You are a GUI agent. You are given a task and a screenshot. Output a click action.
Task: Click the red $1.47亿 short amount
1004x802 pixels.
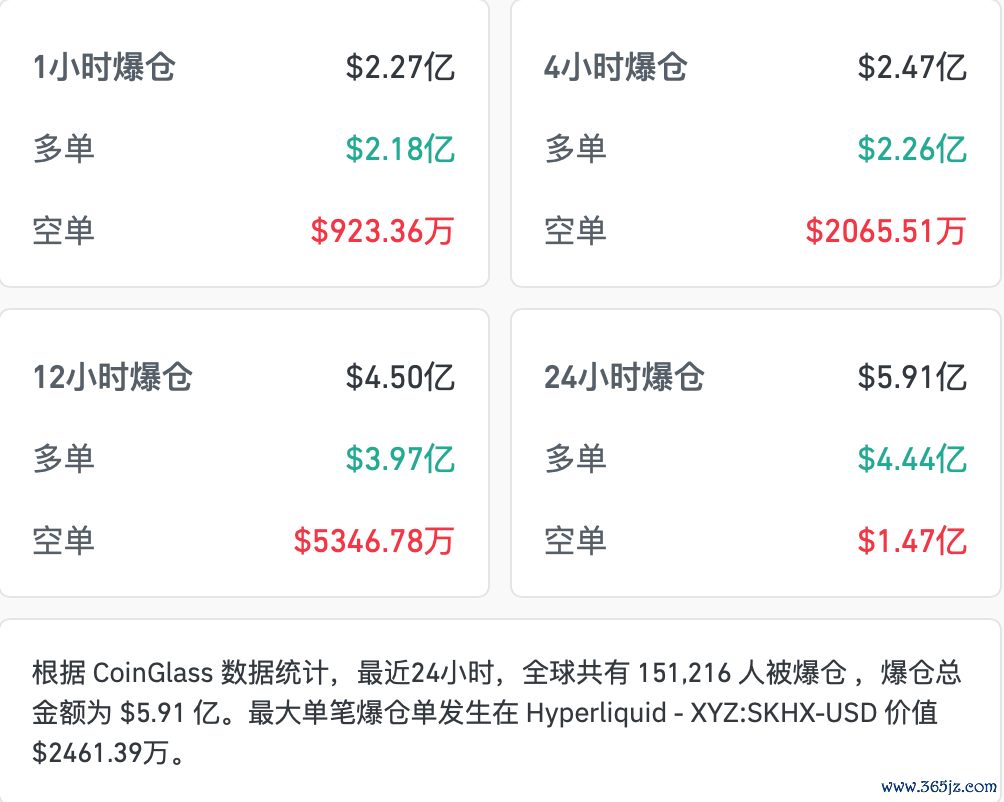pos(912,541)
